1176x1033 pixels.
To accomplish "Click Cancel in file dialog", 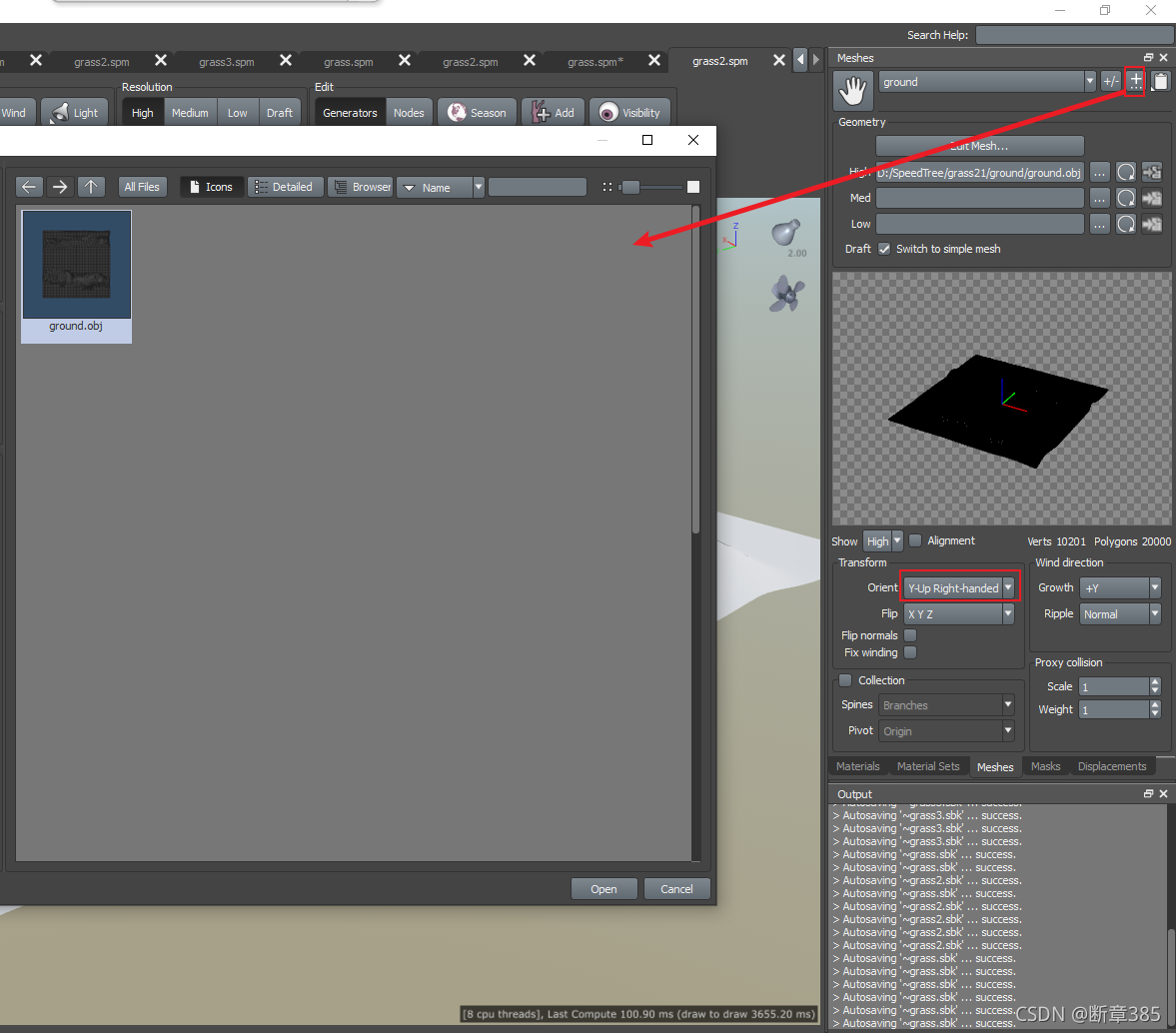I will pos(676,889).
